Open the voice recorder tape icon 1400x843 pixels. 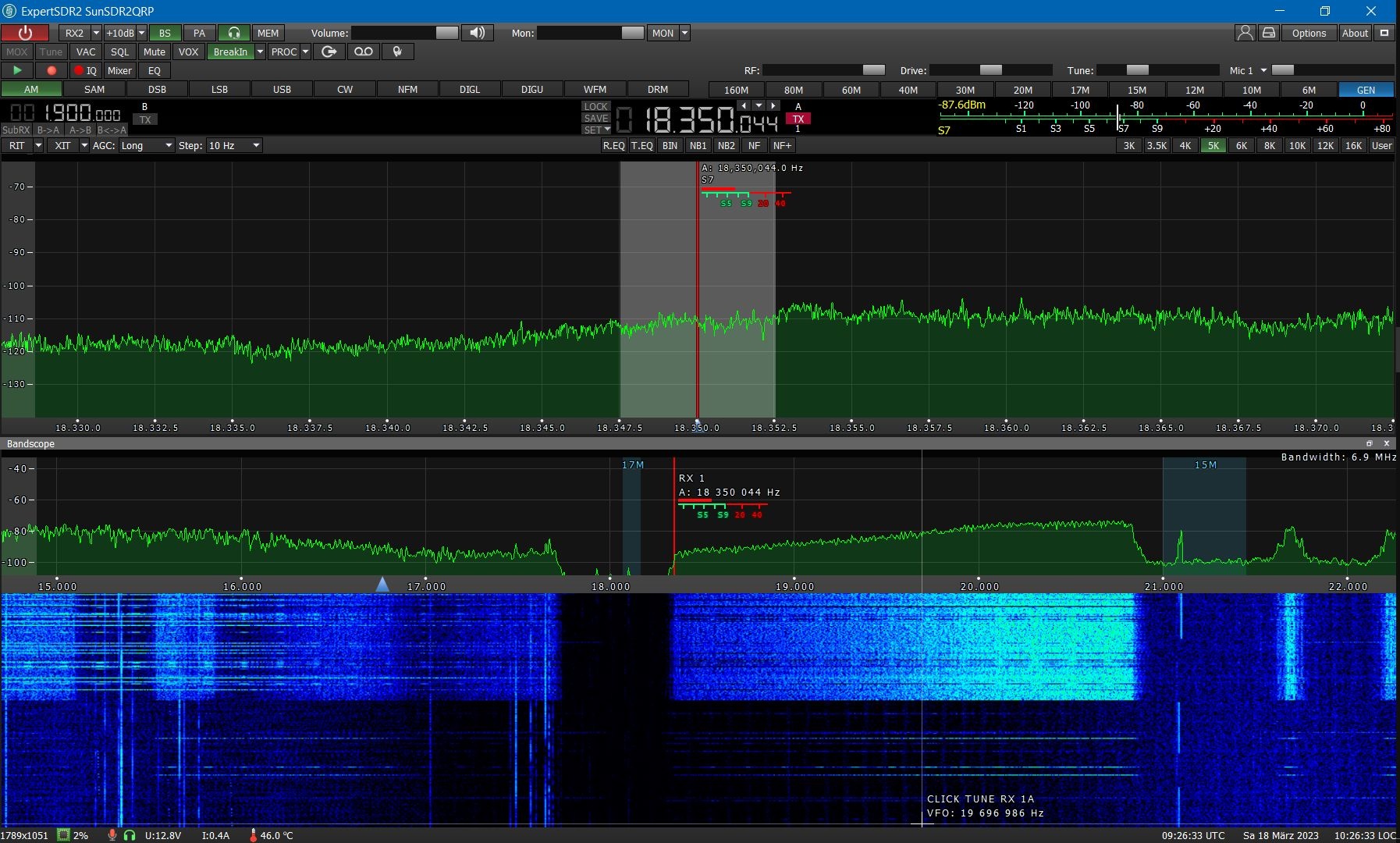click(x=363, y=52)
